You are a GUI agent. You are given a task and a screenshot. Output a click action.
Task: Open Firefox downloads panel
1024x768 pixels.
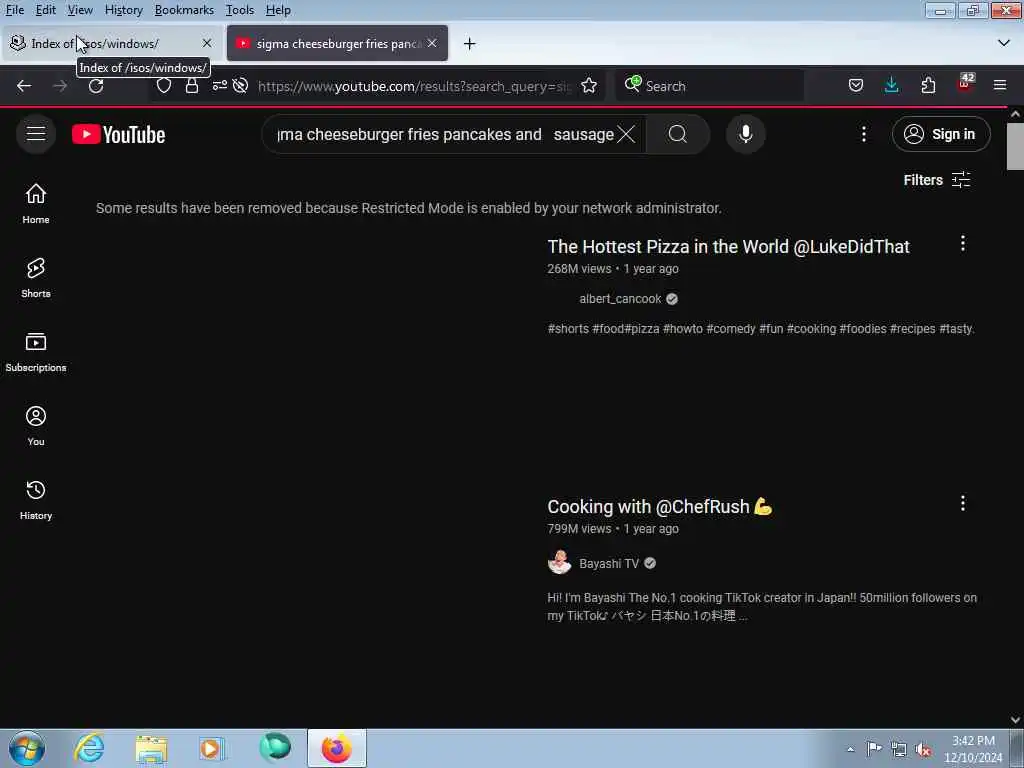coord(891,86)
